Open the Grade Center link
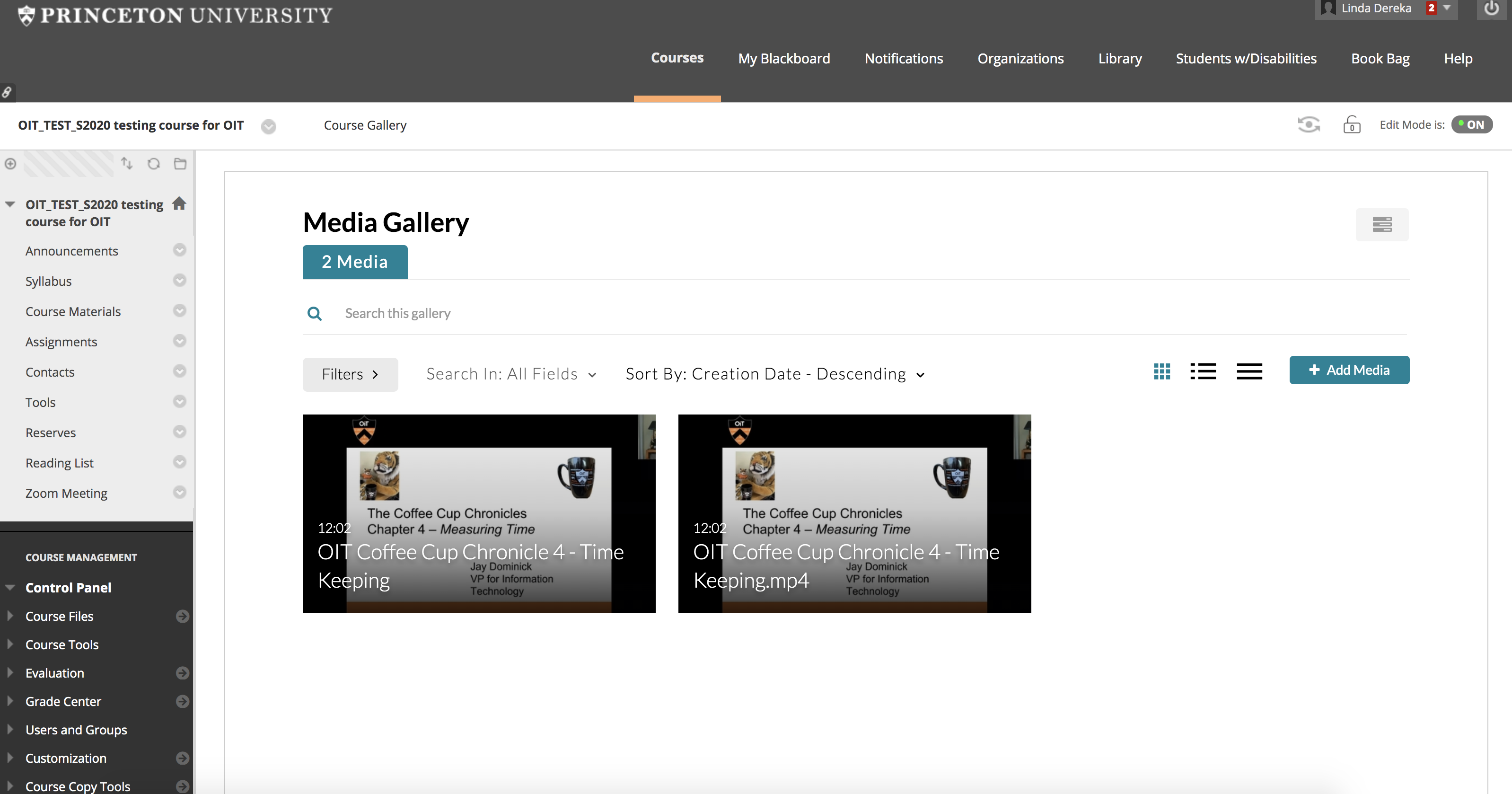The width and height of the screenshot is (1512, 794). click(x=63, y=702)
